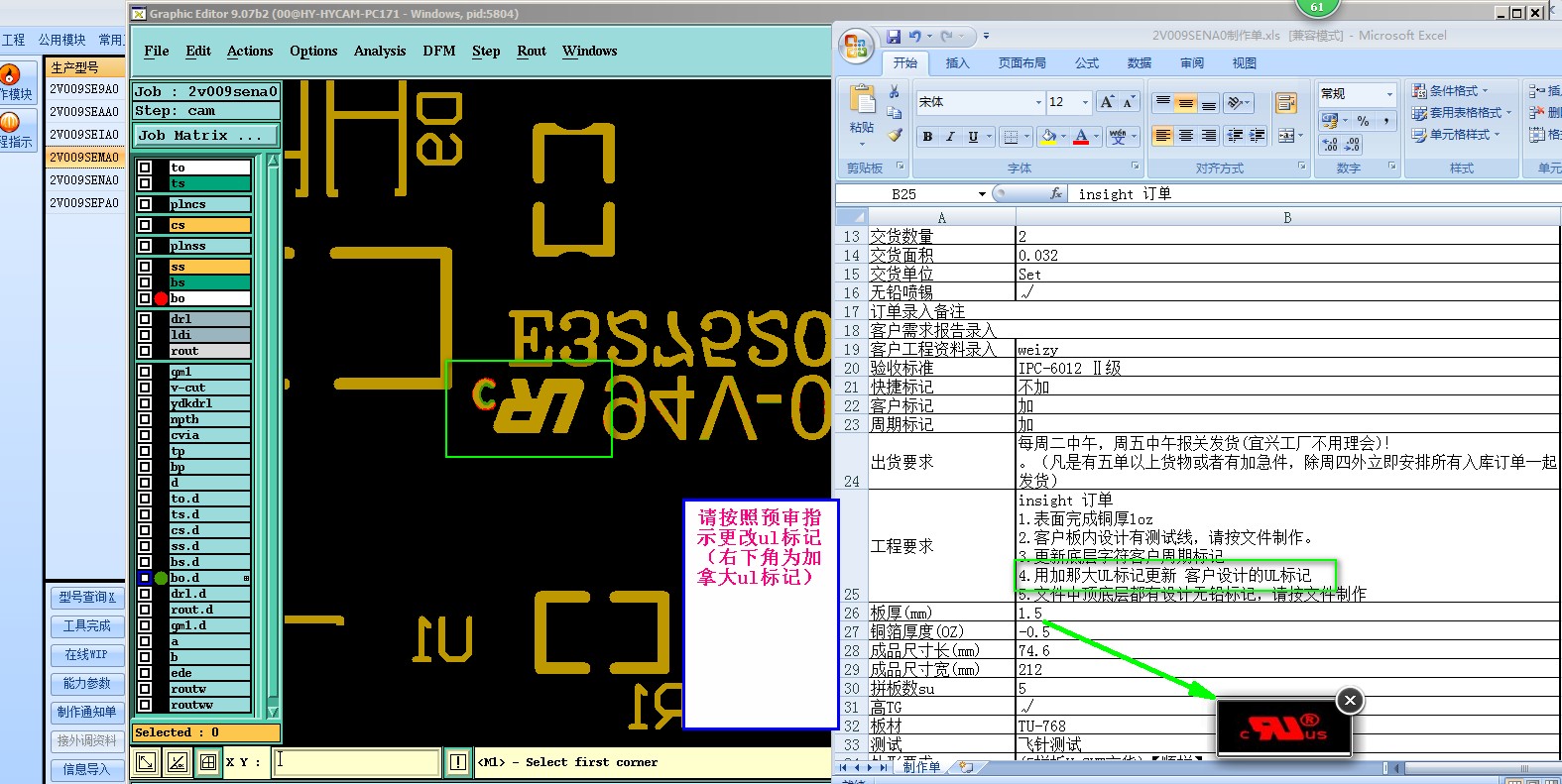Toggle Italic formatting in Excel
Screen dimensions: 1562x784
[x=949, y=137]
